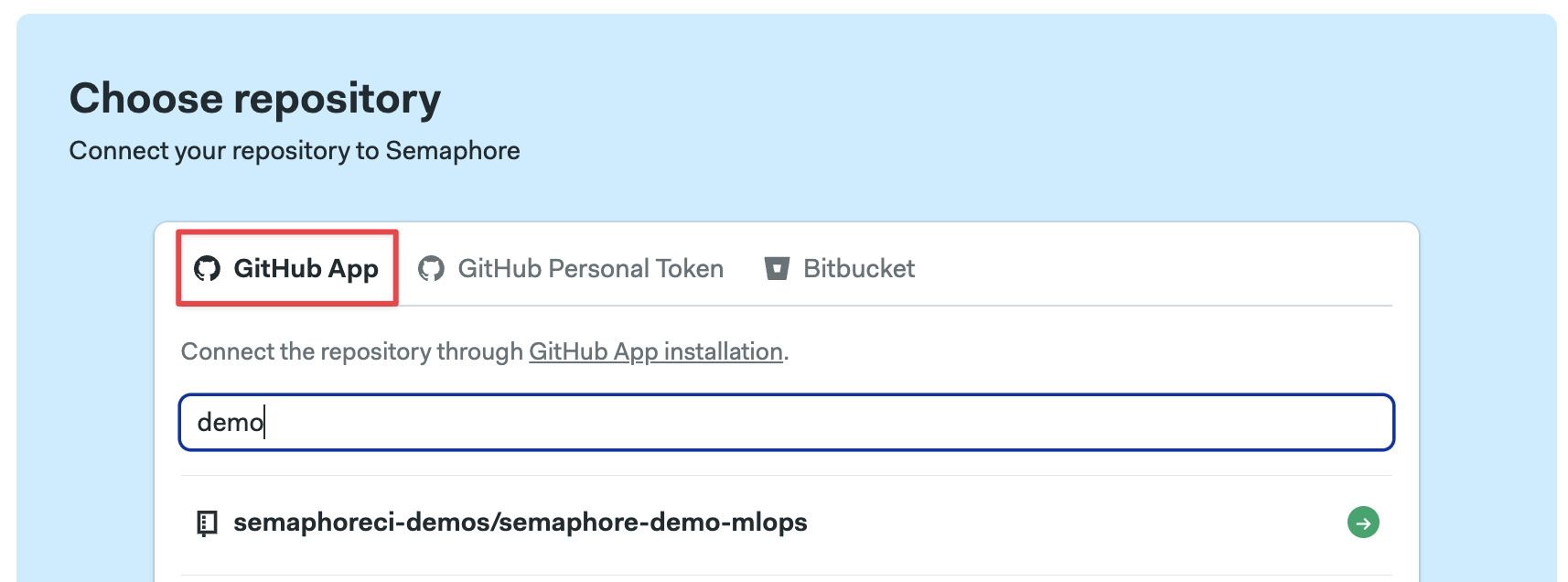Click the Bitbucket bucket icon
Screen dimensions: 1568x582
777,268
